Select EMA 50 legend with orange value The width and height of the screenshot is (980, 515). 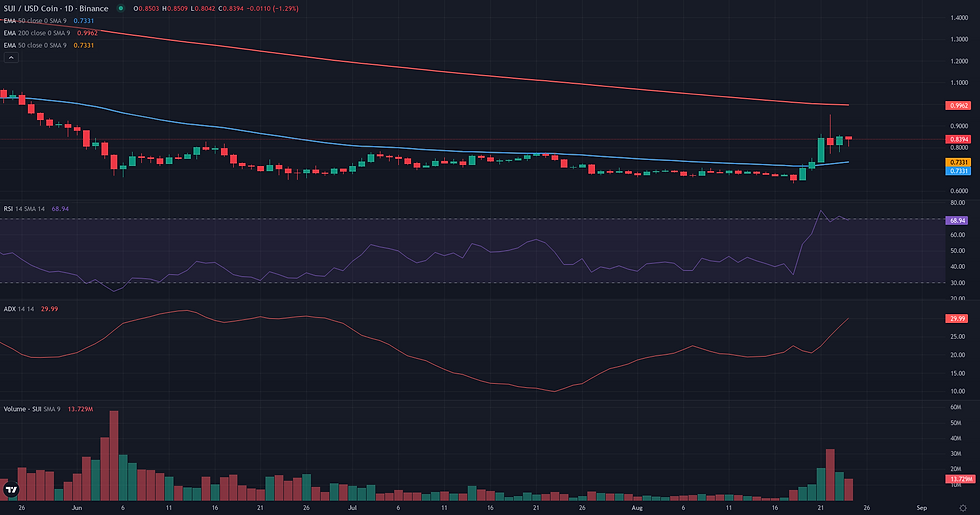(x=49, y=46)
